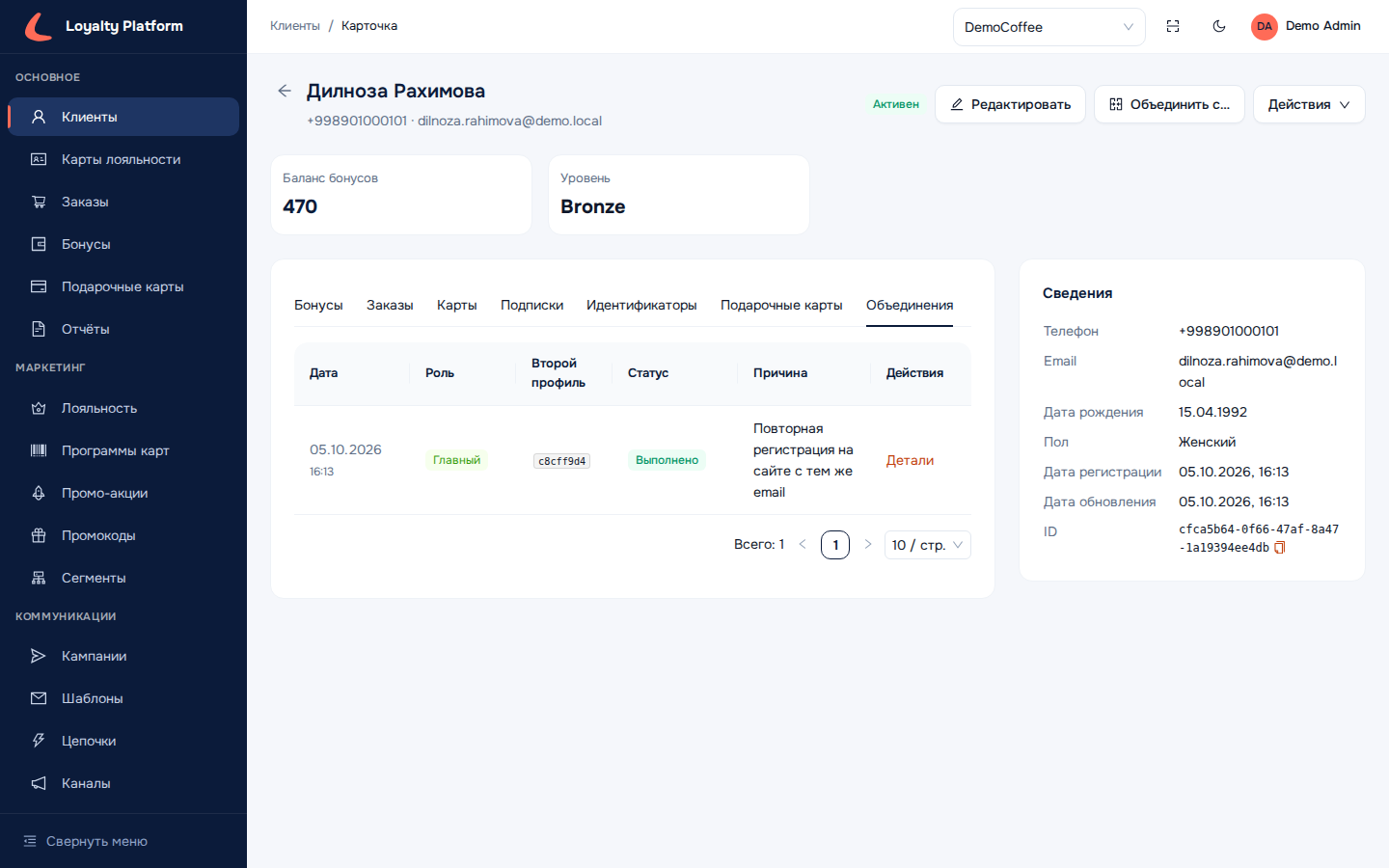Select the Карты tab
This screenshot has width=1389, height=868.
coord(457,305)
